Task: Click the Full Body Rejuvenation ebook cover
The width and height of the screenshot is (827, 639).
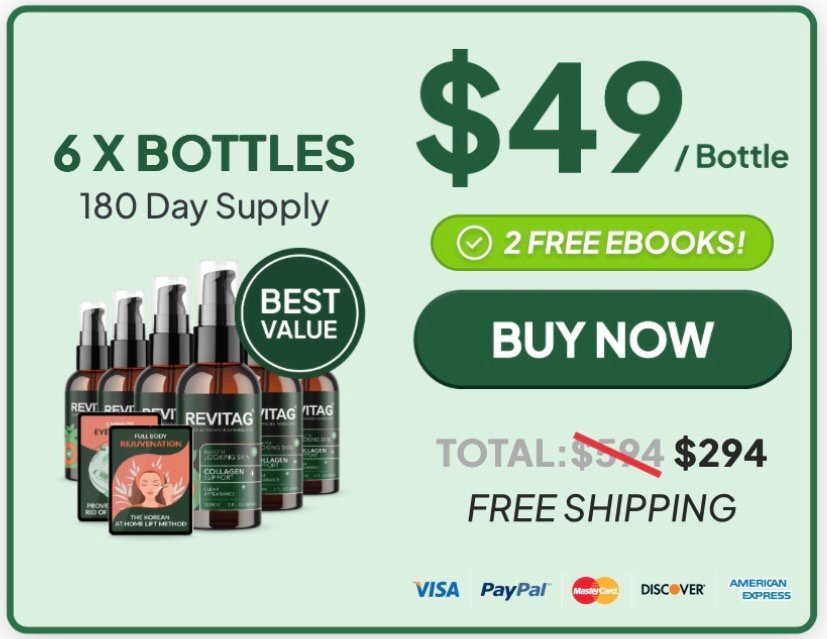Action: pos(150,480)
